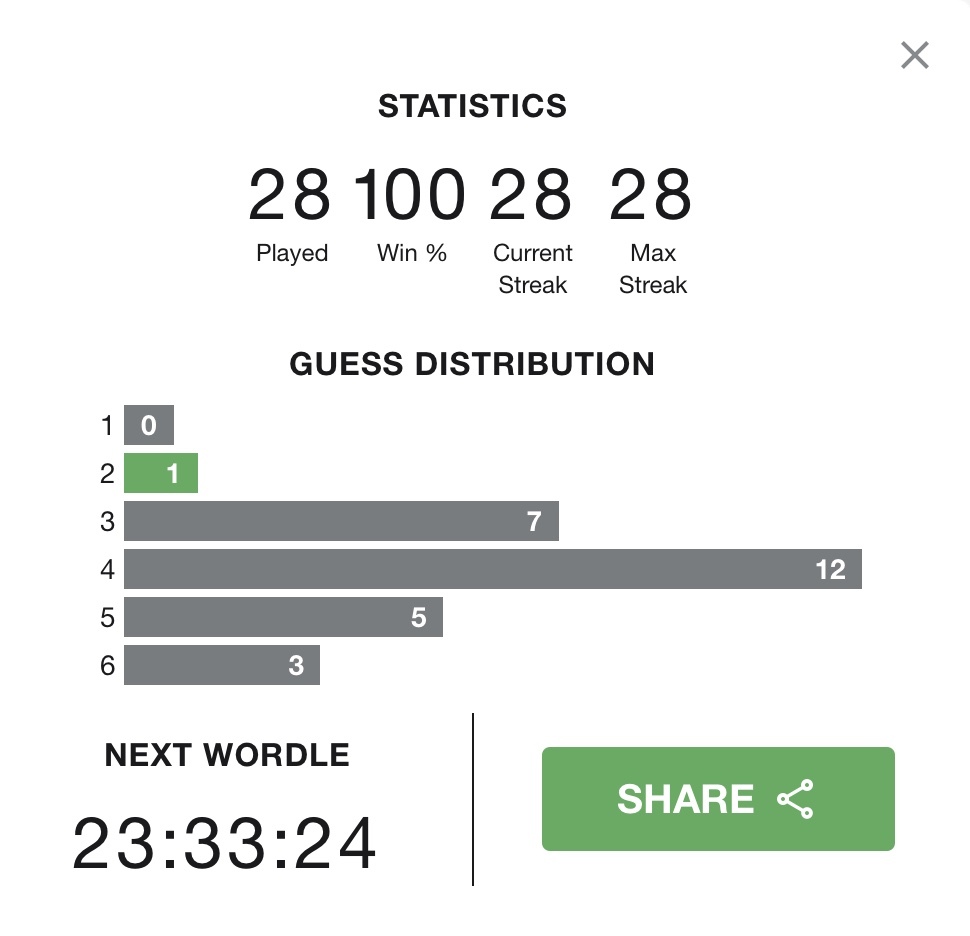Click the 100 Win % value
970x936 pixels.
coord(411,196)
